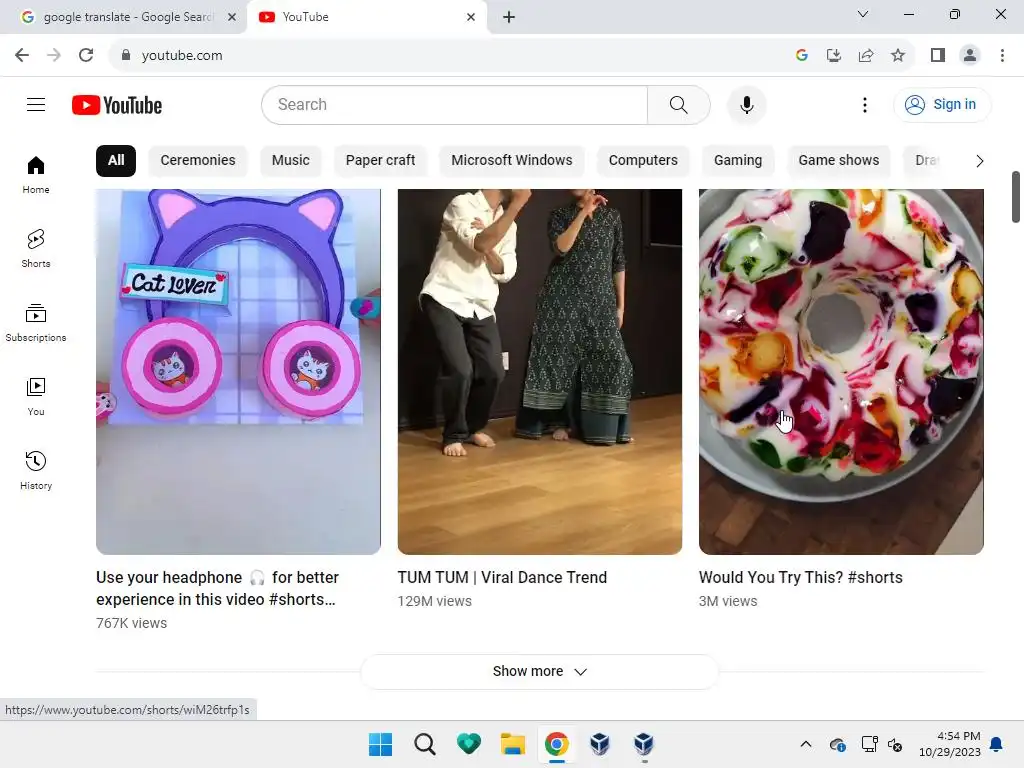Close the google translate tab

pyautogui.click(x=232, y=17)
